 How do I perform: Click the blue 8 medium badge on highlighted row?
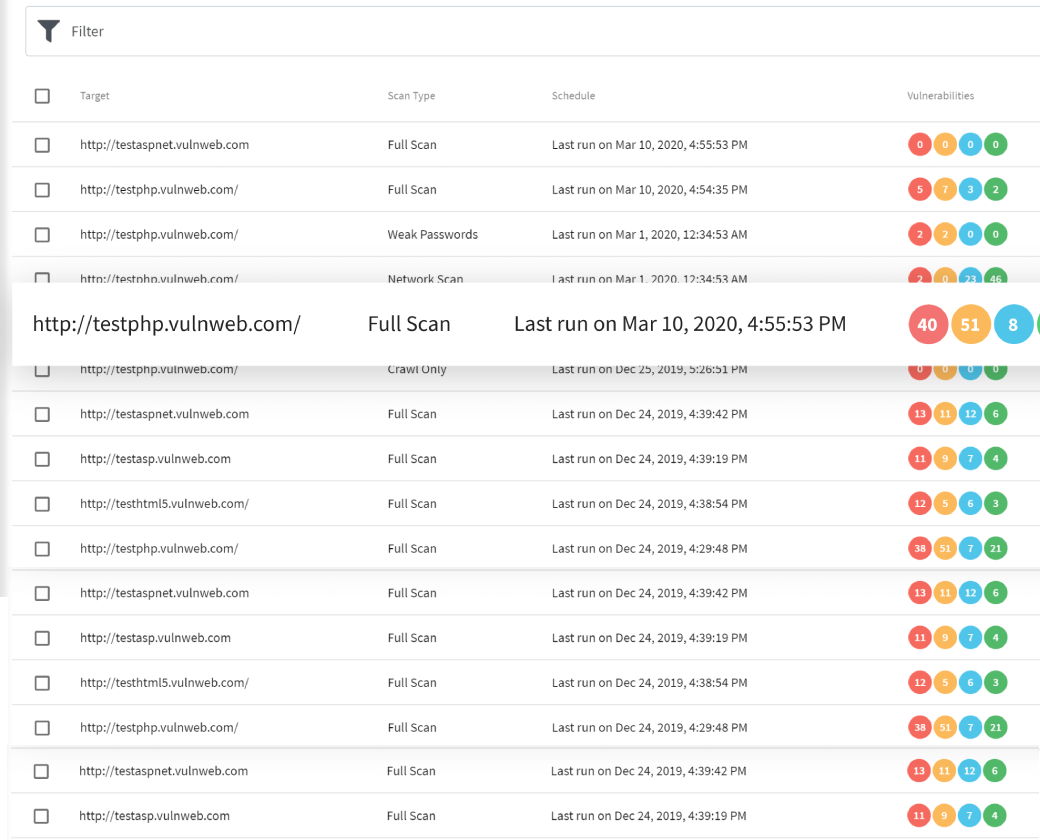tap(1014, 324)
